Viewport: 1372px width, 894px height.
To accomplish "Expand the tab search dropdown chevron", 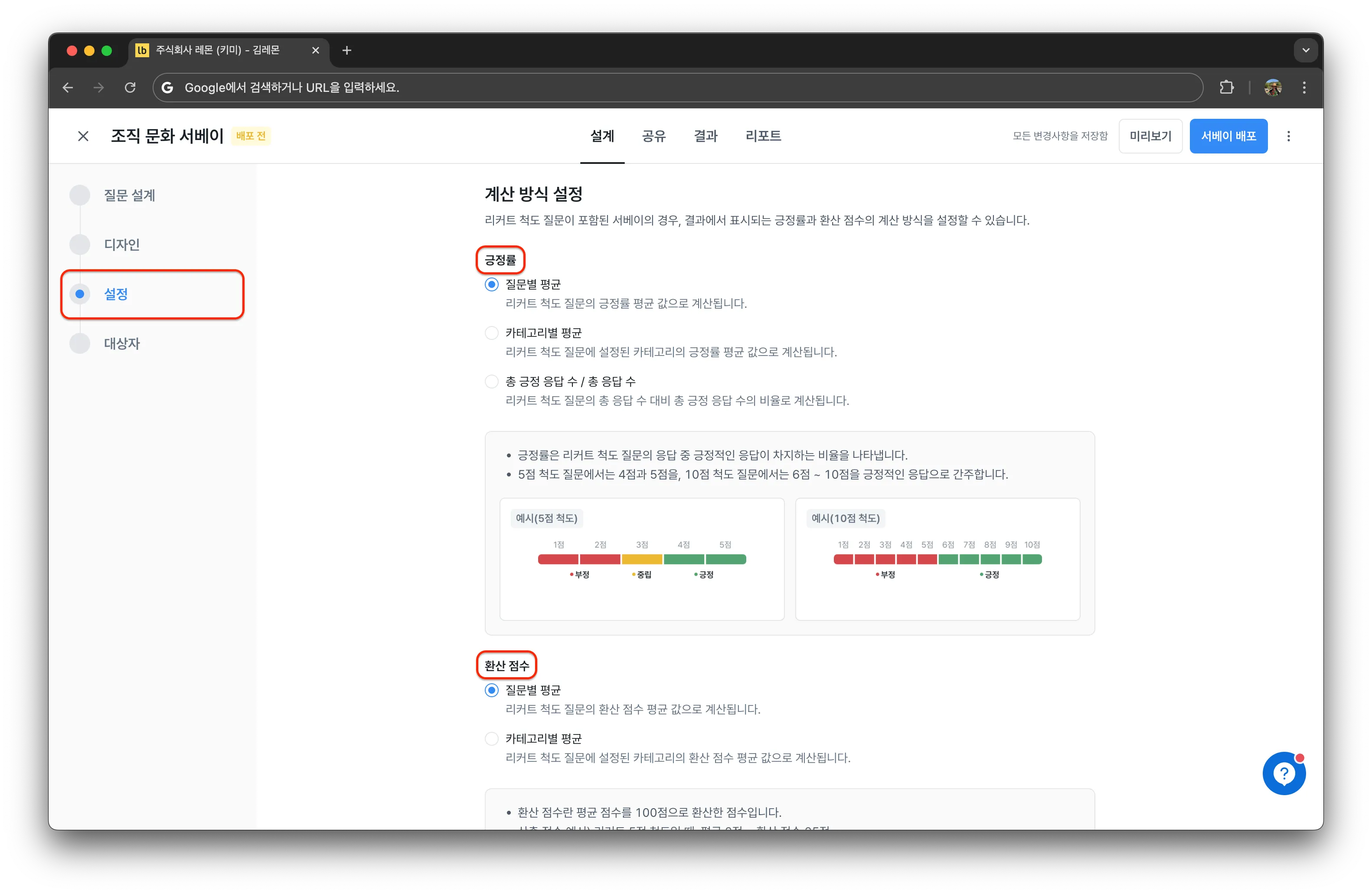I will 1306,51.
